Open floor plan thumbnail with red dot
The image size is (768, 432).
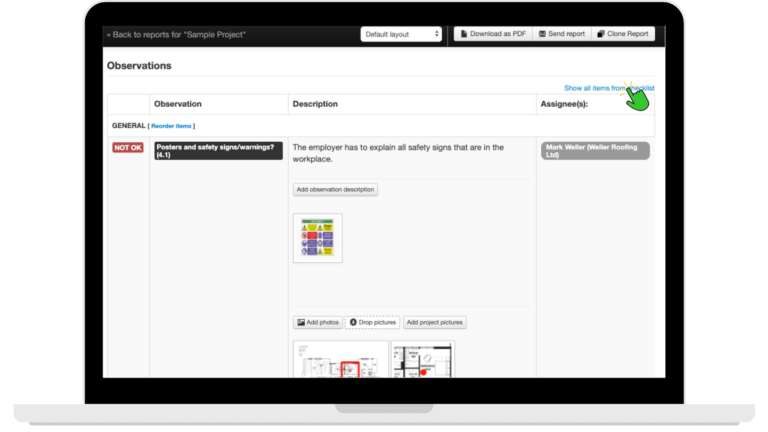click(423, 359)
